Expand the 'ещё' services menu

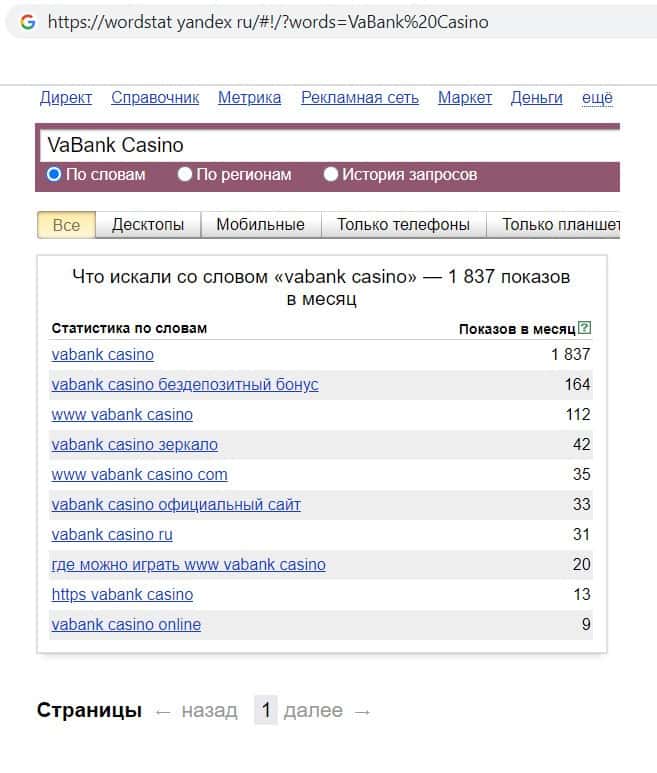click(x=597, y=98)
